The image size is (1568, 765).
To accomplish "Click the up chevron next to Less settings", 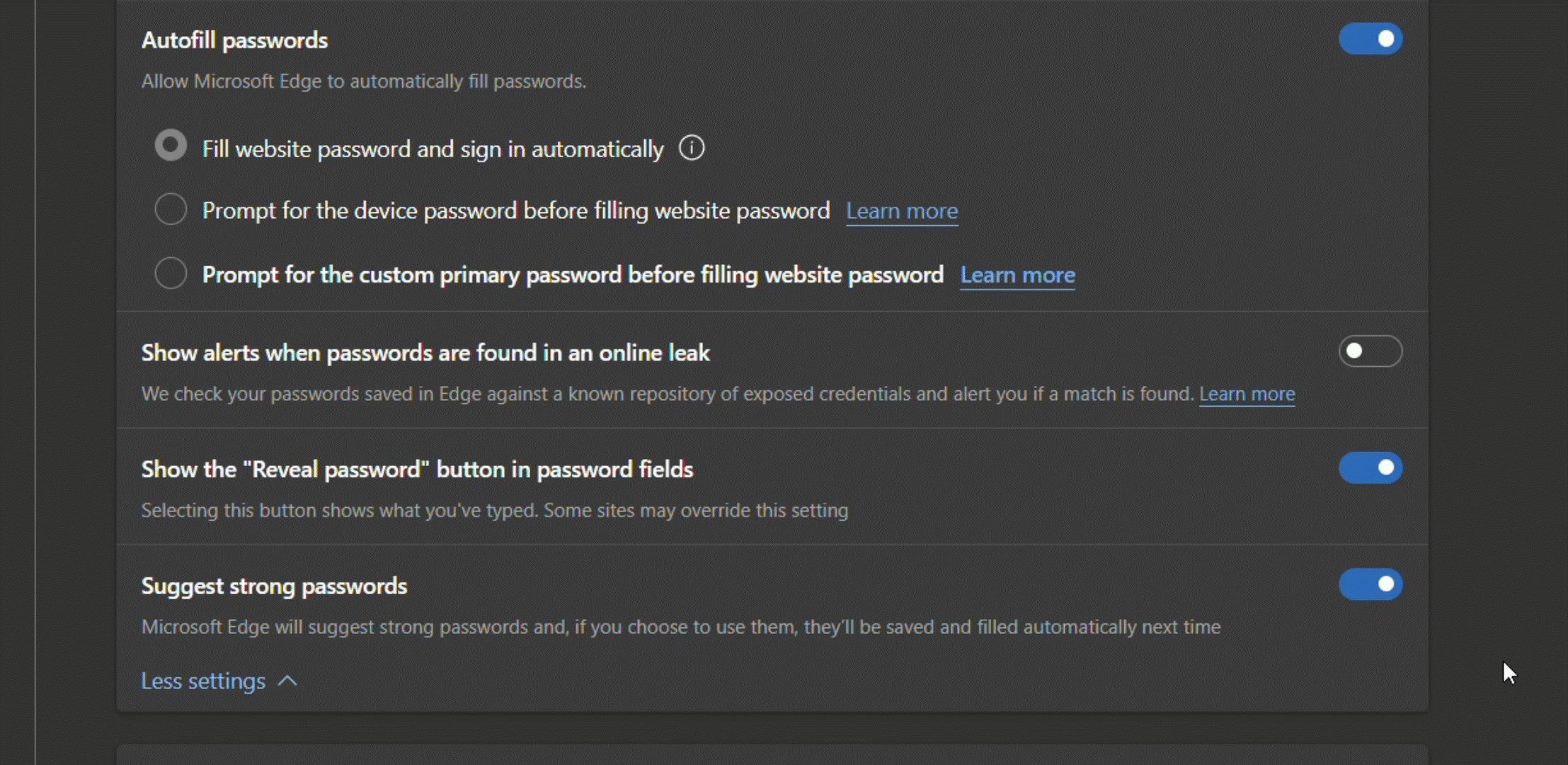I will coord(287,681).
